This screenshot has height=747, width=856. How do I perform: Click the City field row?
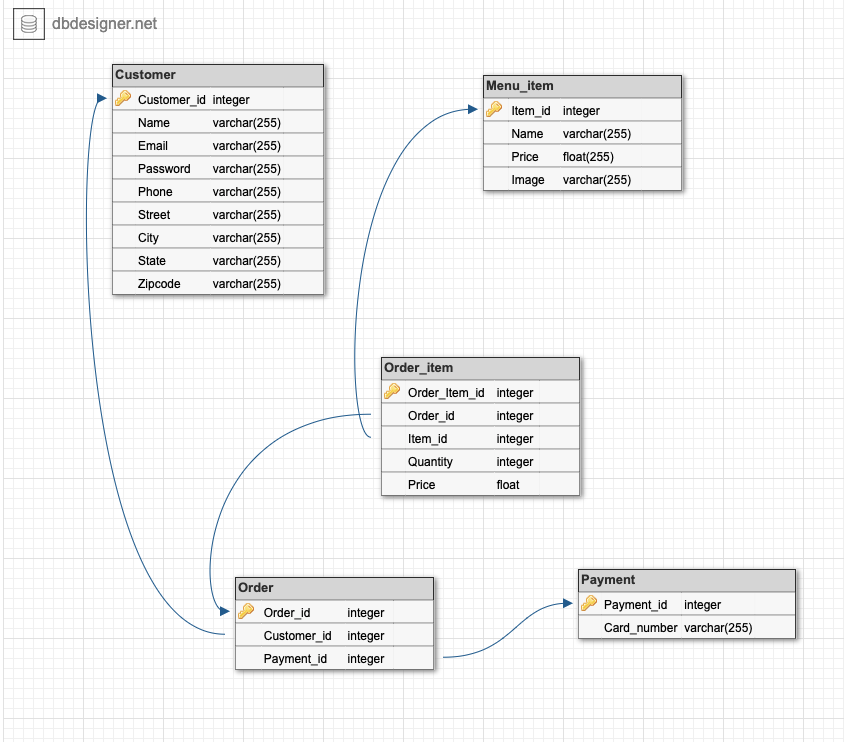[218, 238]
